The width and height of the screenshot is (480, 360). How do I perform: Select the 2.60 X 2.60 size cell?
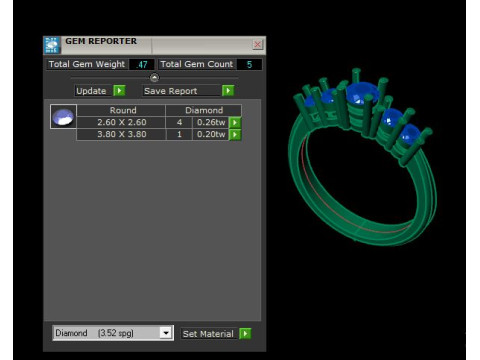pos(121,122)
